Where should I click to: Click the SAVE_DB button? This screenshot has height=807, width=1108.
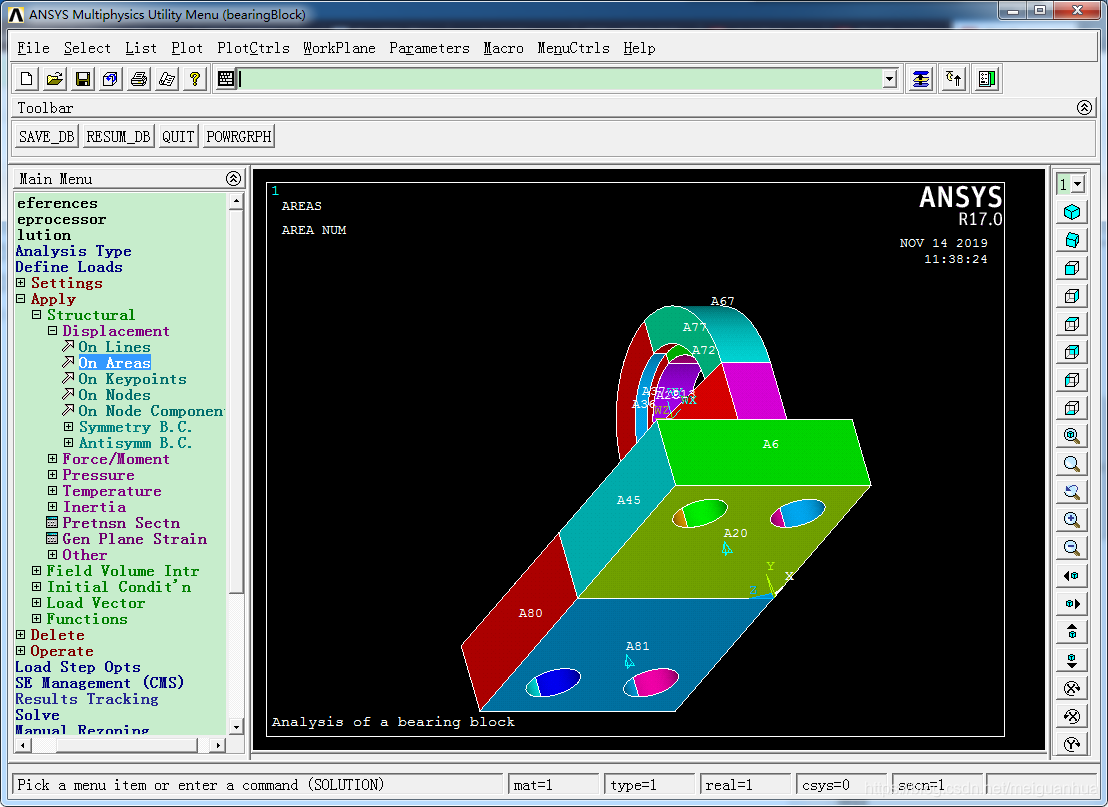point(47,136)
